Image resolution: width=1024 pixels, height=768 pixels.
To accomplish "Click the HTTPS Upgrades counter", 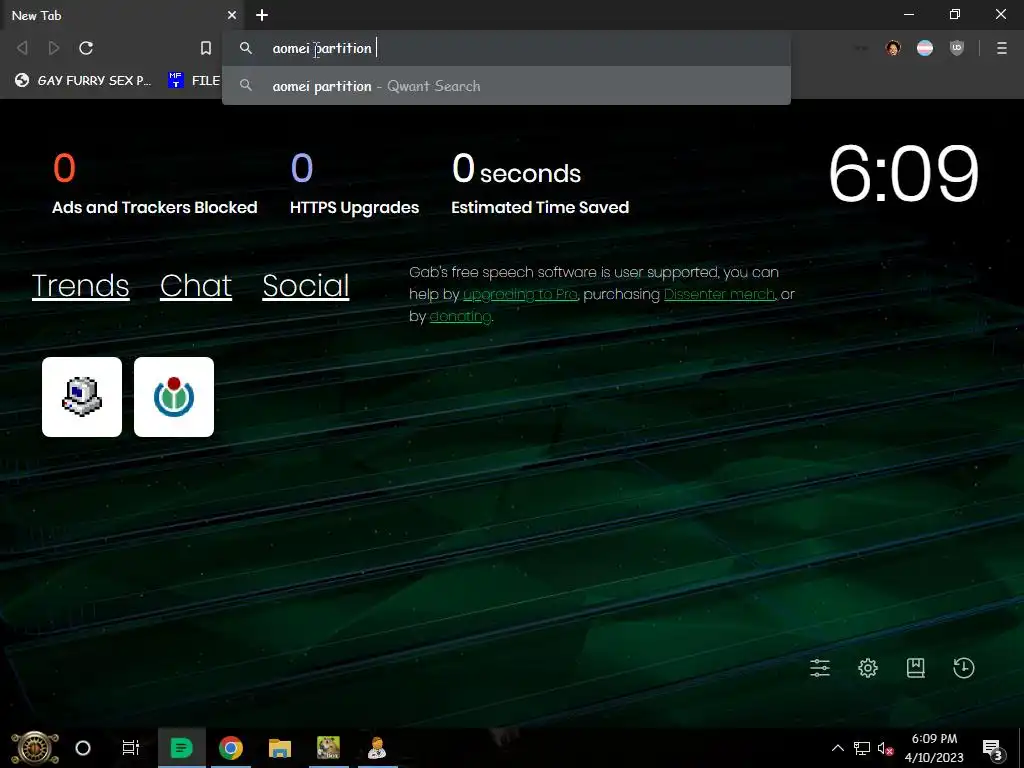I will (x=355, y=184).
